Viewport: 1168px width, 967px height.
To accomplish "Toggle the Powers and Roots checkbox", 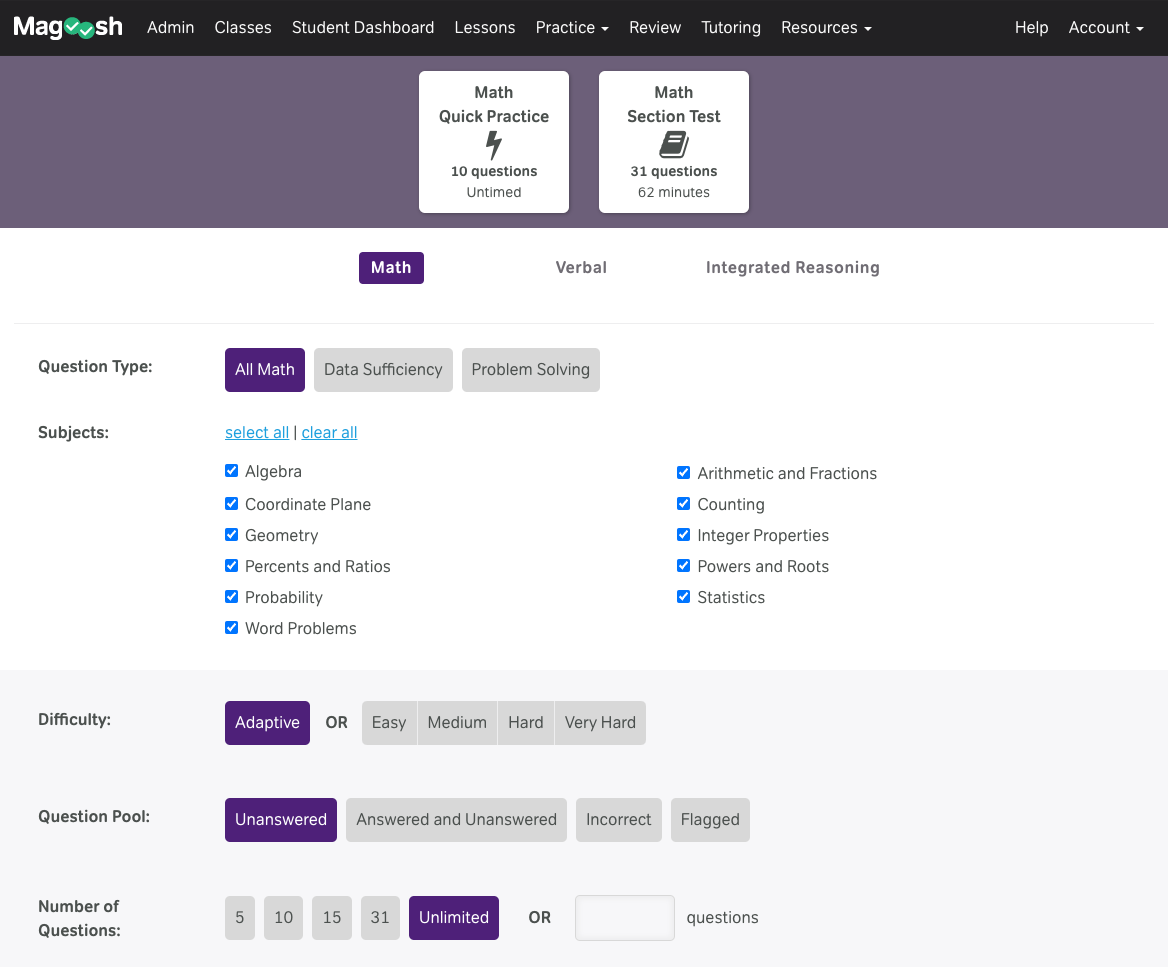I will 684,566.
